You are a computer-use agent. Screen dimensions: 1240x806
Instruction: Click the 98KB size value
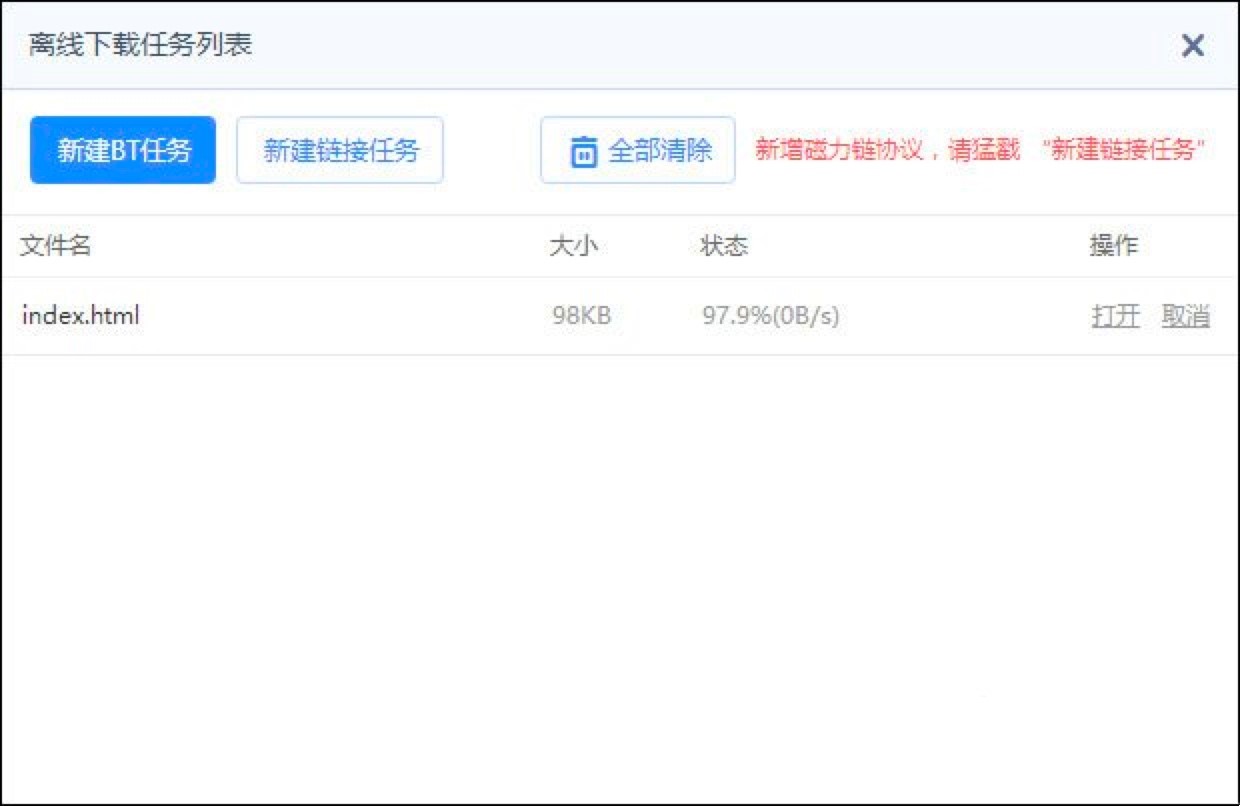click(x=581, y=316)
